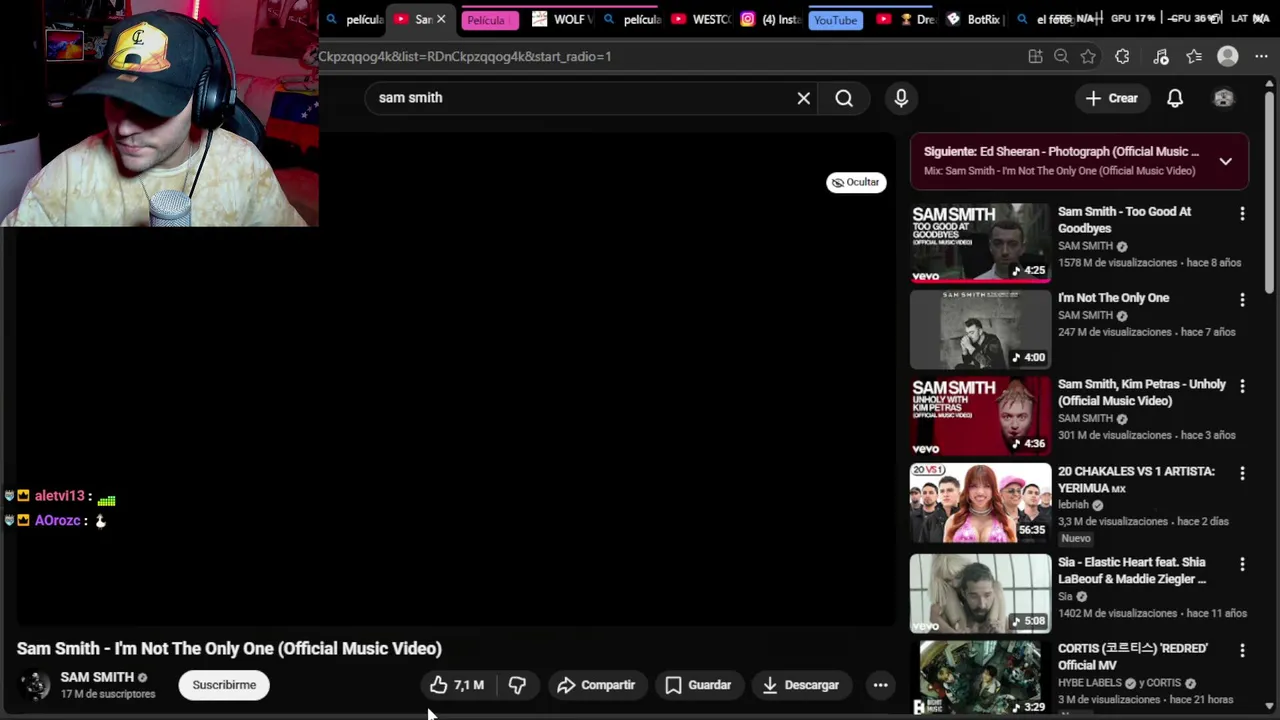
Task: Play the Too Good At Goodbyes thumbnail
Action: click(x=980, y=243)
